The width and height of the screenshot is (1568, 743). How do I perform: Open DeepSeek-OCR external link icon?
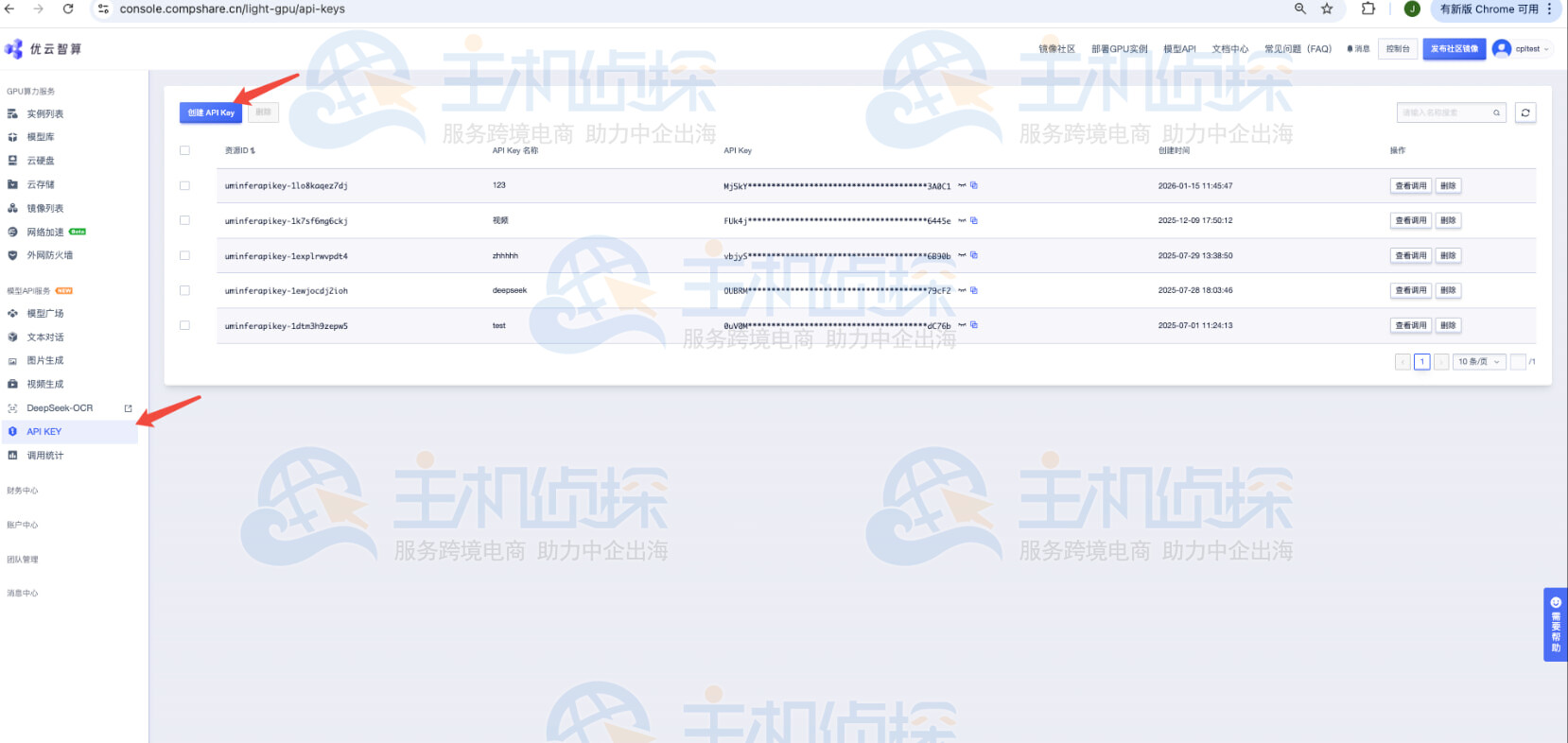129,408
